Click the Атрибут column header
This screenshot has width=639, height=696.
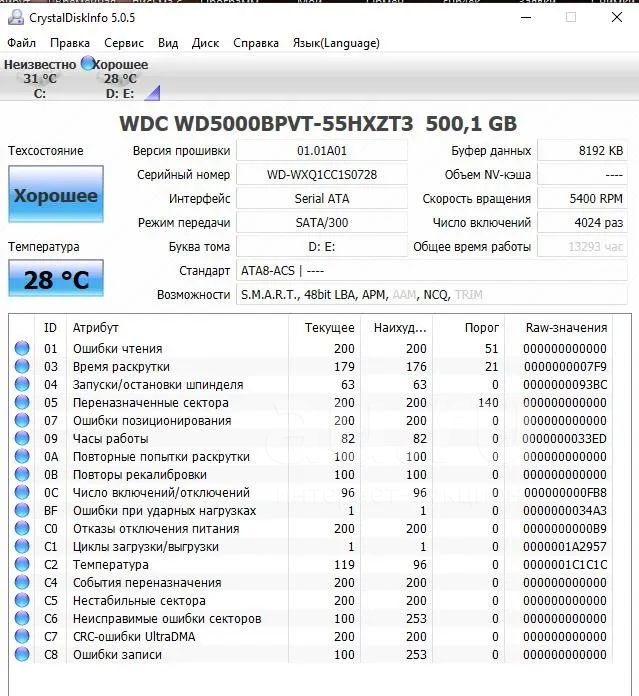pyautogui.click(x=178, y=328)
